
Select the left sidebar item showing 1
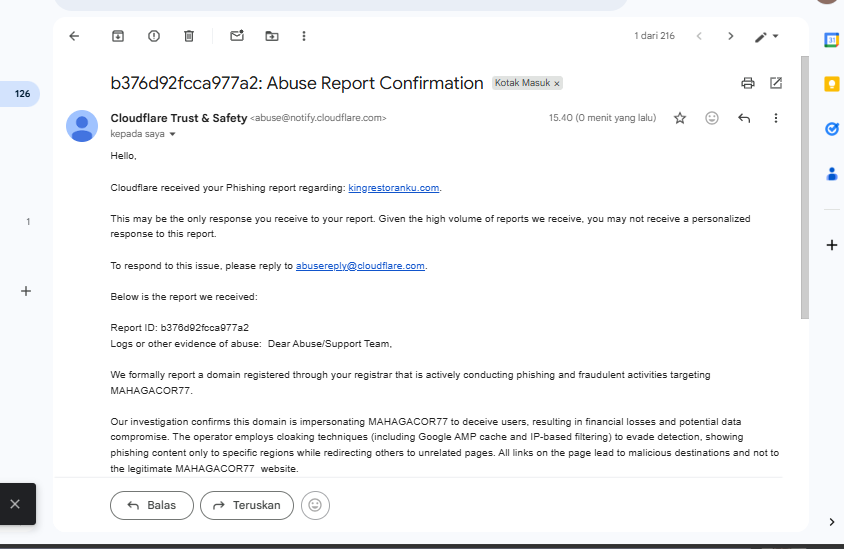point(28,222)
